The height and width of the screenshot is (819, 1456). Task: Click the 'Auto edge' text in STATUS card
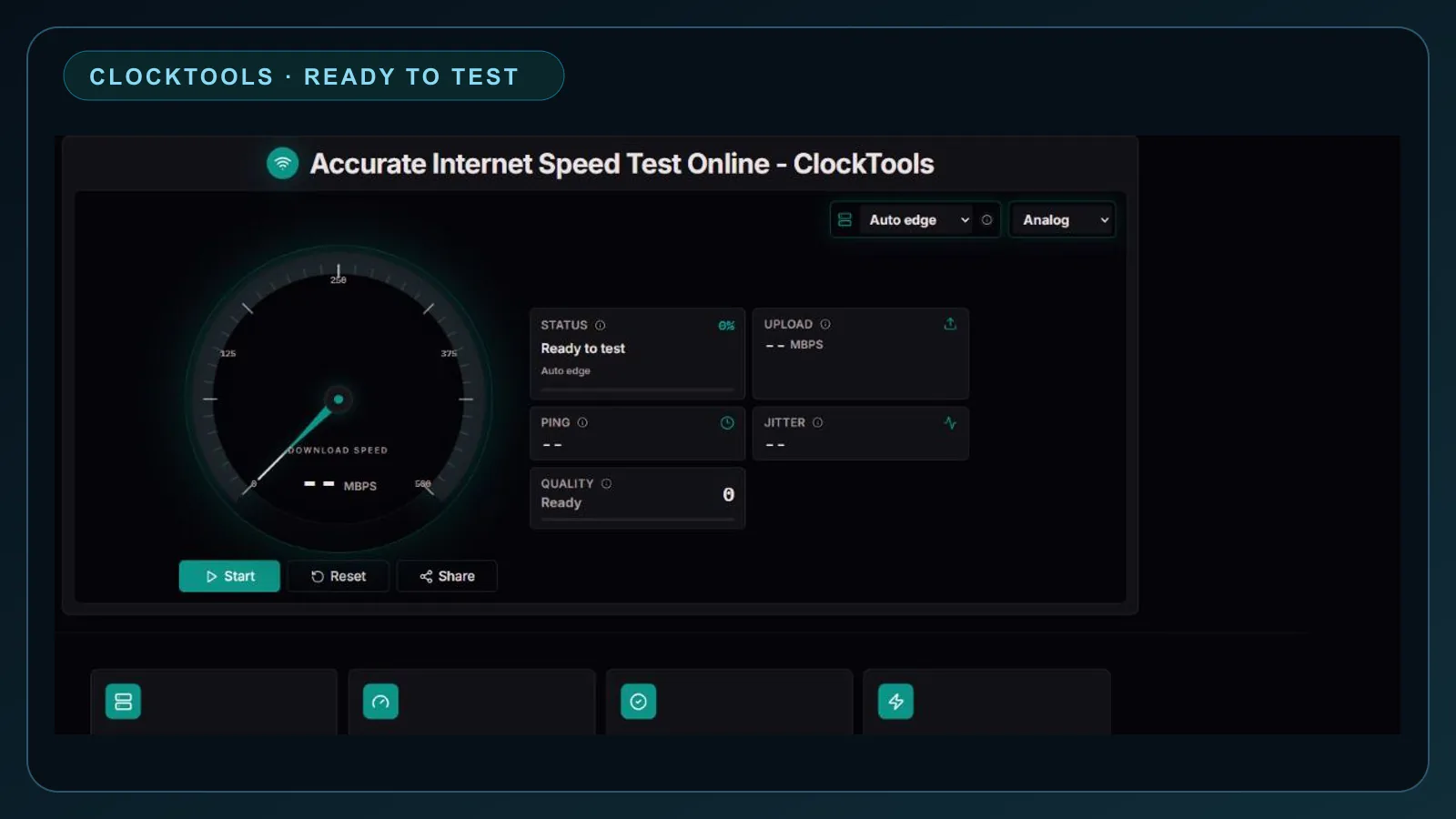pyautogui.click(x=565, y=370)
